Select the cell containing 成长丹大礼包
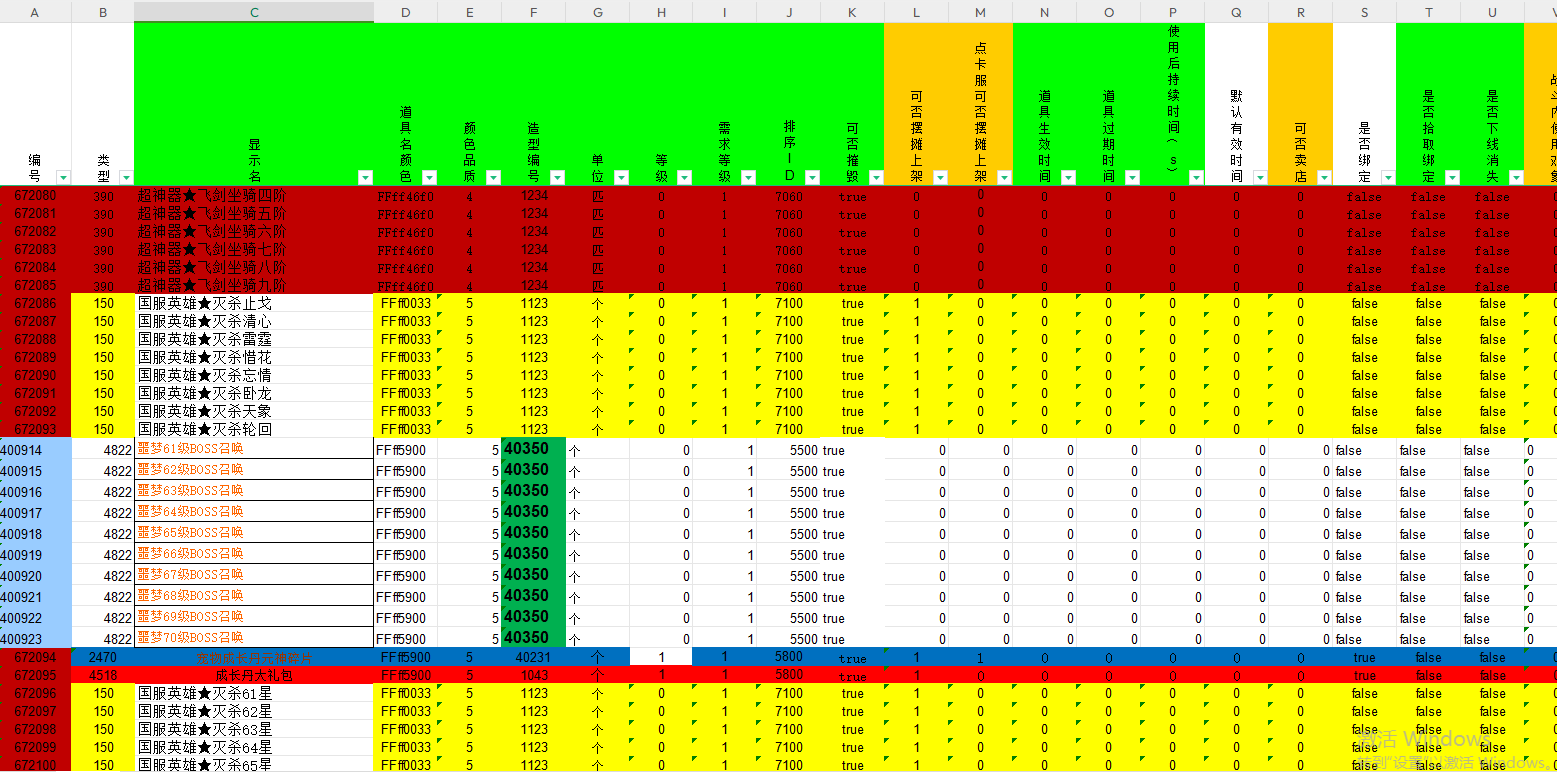 pos(254,676)
